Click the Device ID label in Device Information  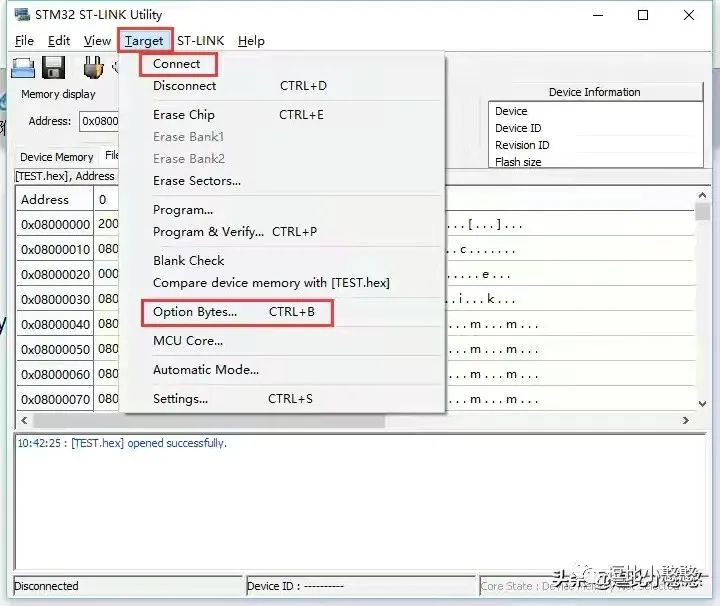[x=518, y=128]
